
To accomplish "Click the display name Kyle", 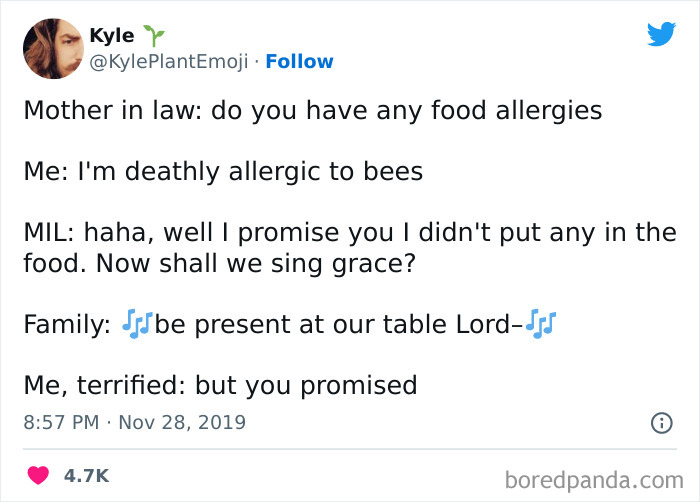I will (111, 36).
